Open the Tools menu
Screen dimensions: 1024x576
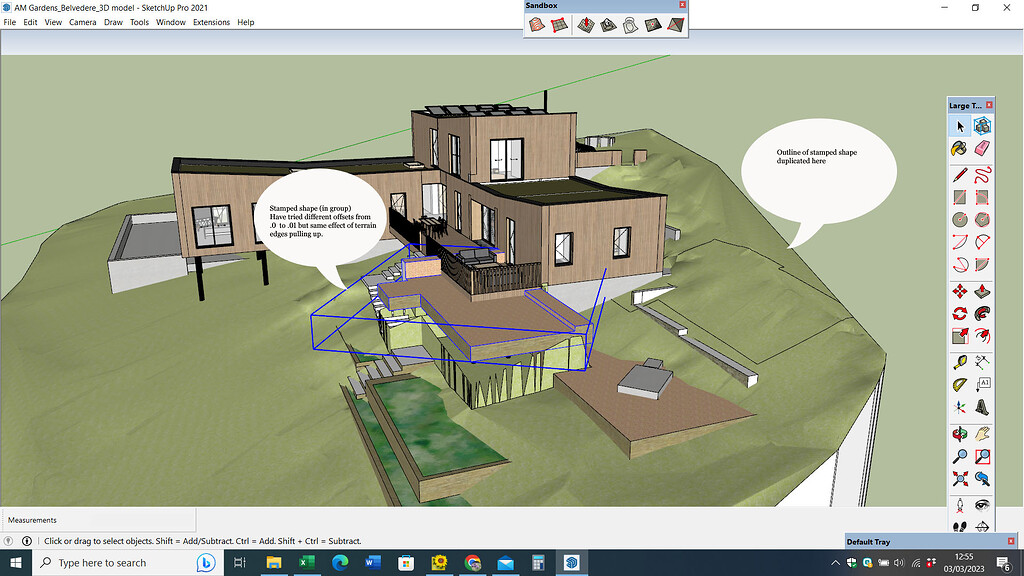(x=139, y=21)
